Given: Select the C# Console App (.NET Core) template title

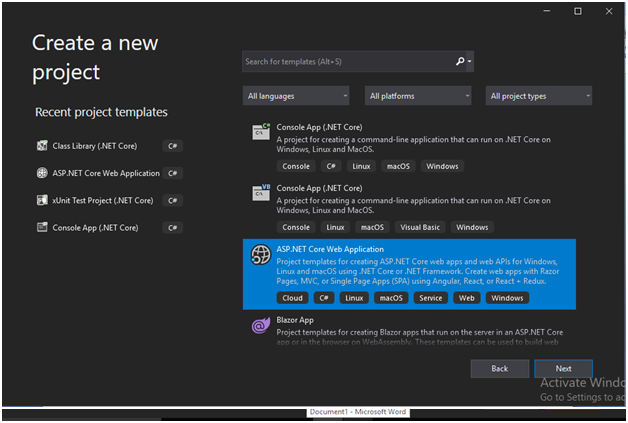Looking at the screenshot, I should point(319,127).
